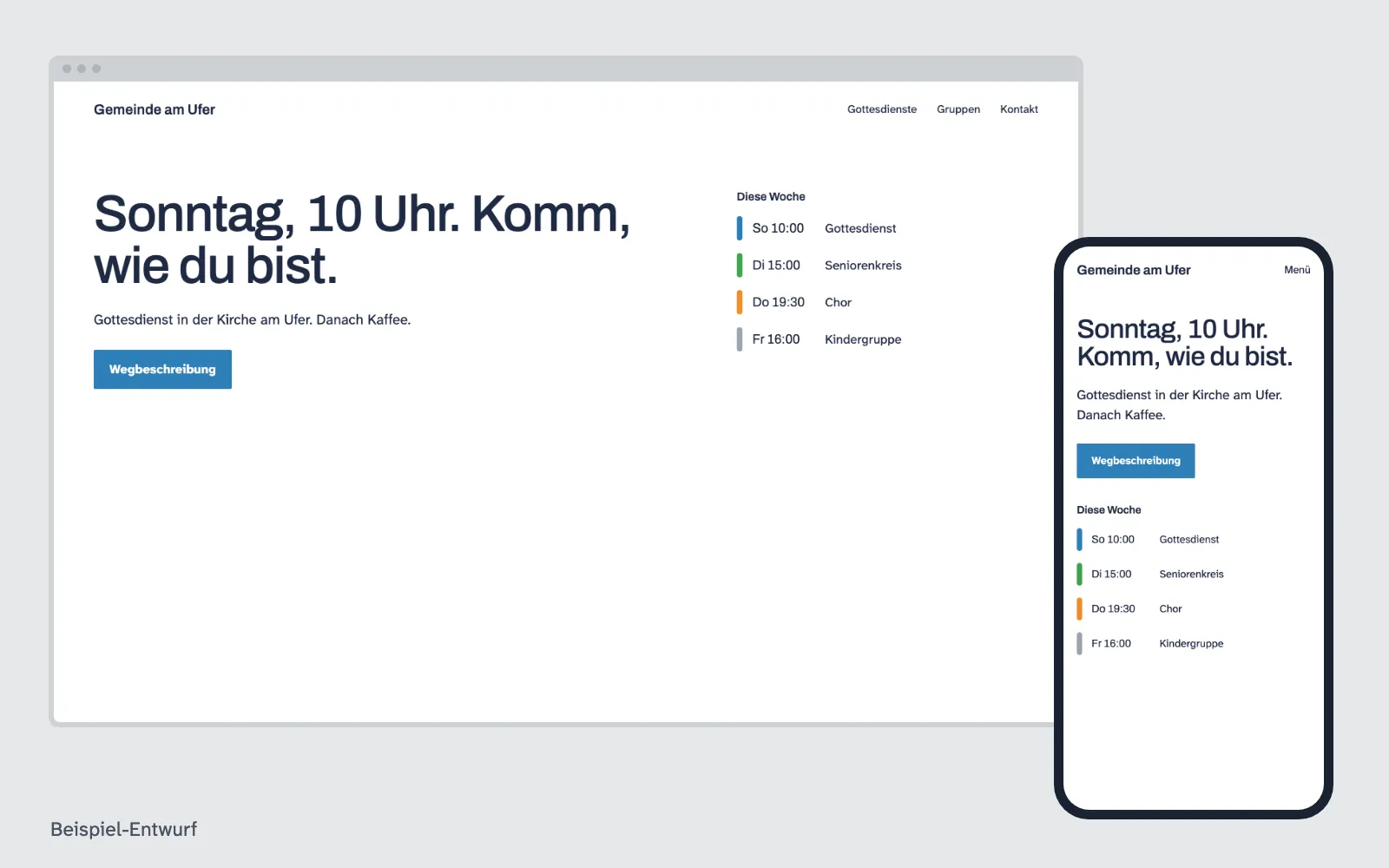
Task: Select desktop Fr 16:00 schedule time
Action: point(776,339)
